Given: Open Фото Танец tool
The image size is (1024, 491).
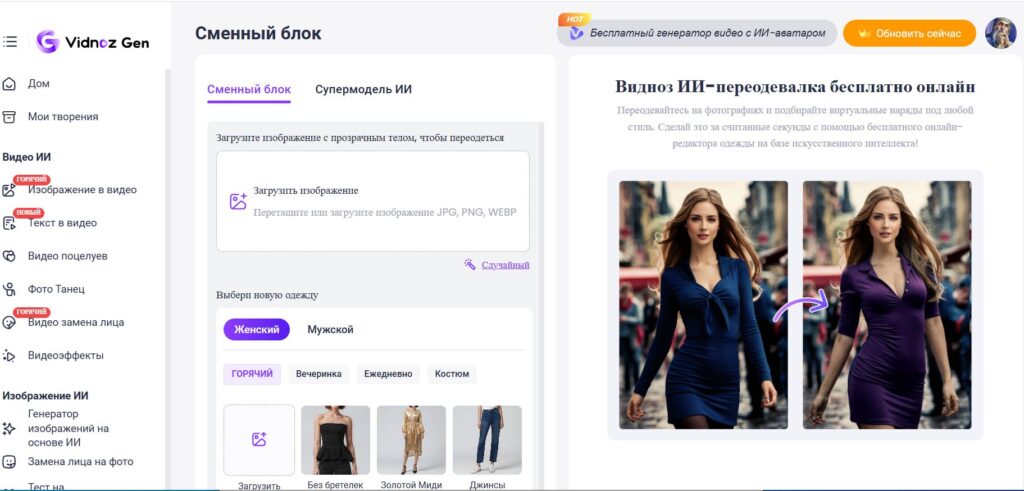Looking at the screenshot, I should point(56,289).
